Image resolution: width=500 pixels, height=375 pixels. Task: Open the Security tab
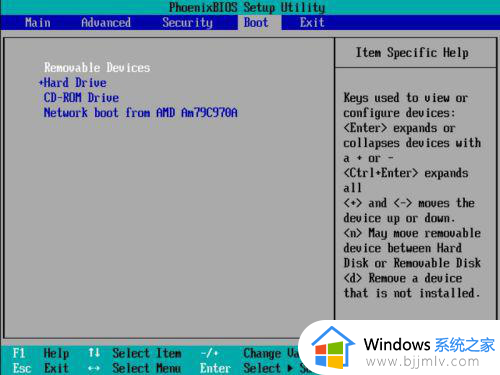tap(187, 23)
